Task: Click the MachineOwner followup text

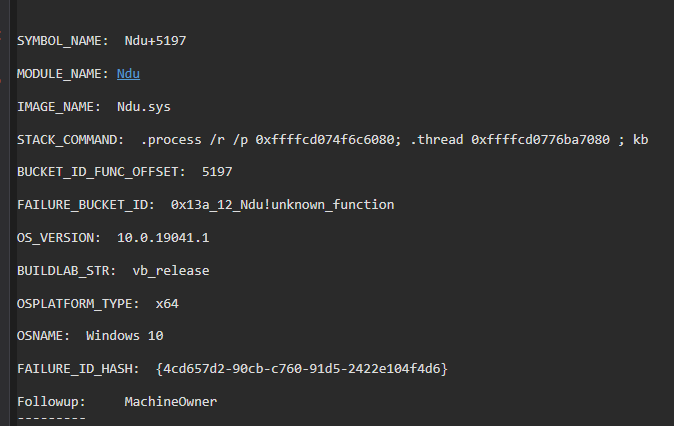Action: pyautogui.click(x=170, y=402)
